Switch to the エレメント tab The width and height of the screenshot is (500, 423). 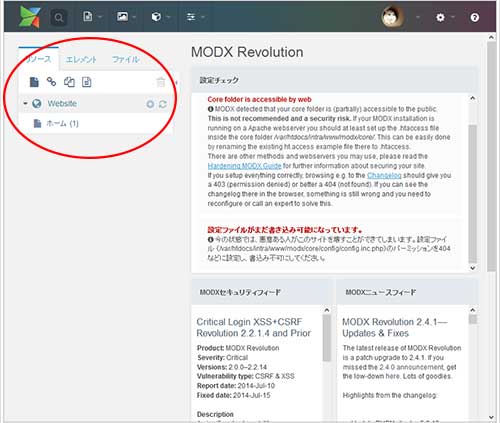[81, 60]
